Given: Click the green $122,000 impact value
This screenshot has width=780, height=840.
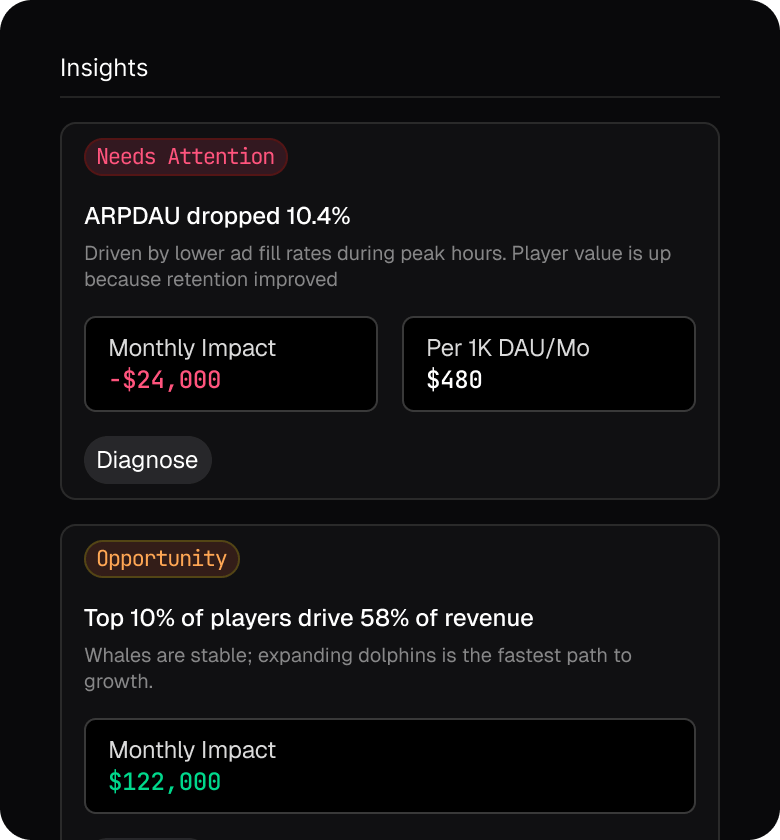Looking at the screenshot, I should pos(164,782).
